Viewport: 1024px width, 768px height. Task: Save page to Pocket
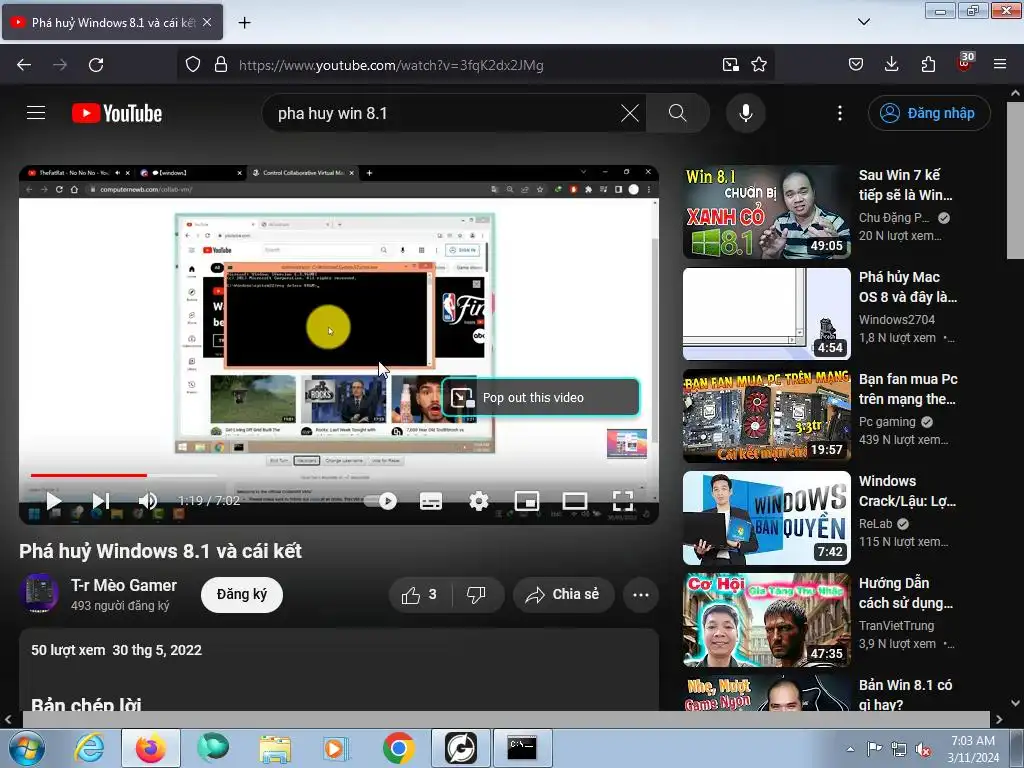pyautogui.click(x=856, y=65)
